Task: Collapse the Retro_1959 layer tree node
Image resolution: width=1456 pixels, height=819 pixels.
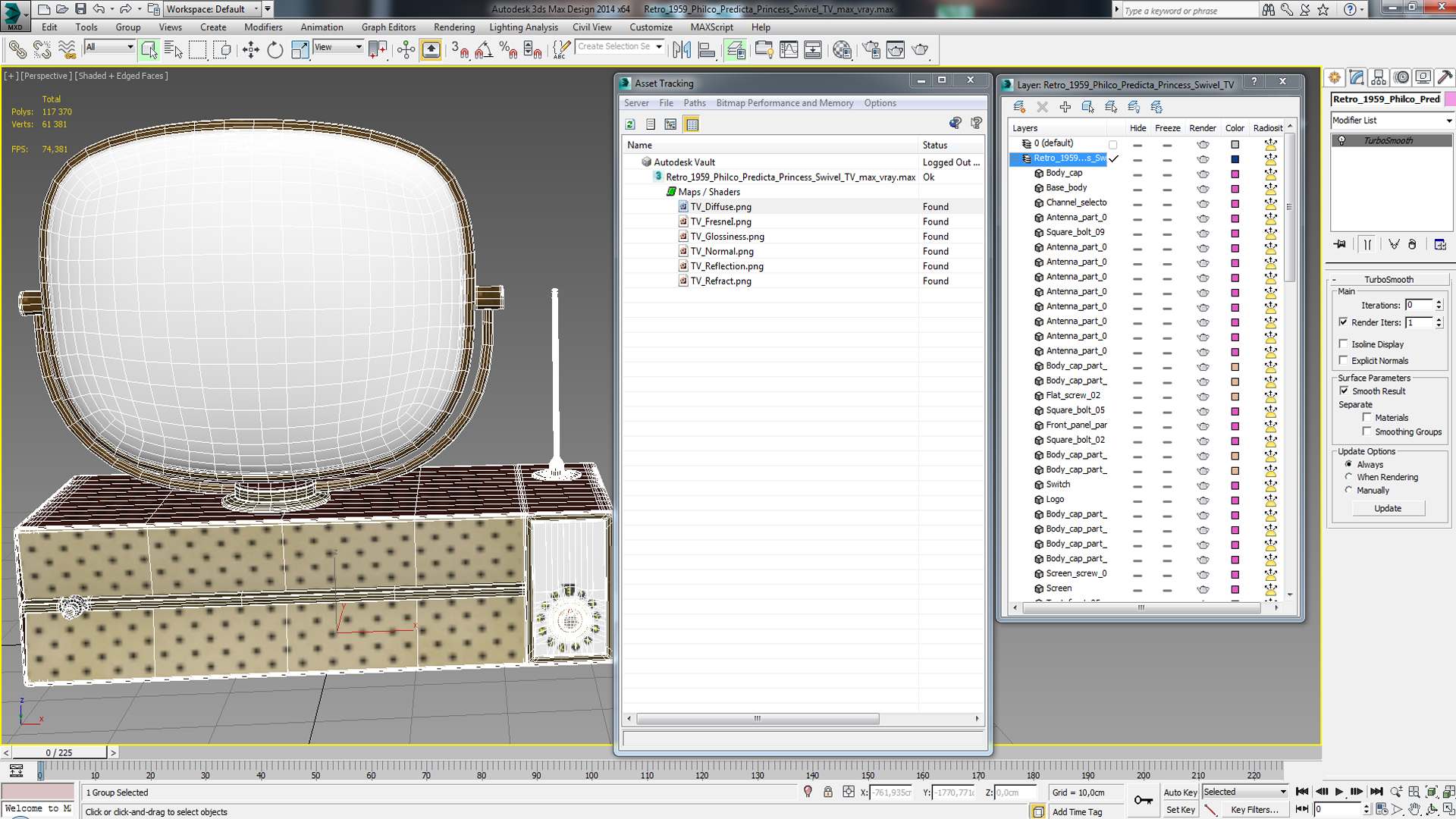Action: tap(1015, 158)
